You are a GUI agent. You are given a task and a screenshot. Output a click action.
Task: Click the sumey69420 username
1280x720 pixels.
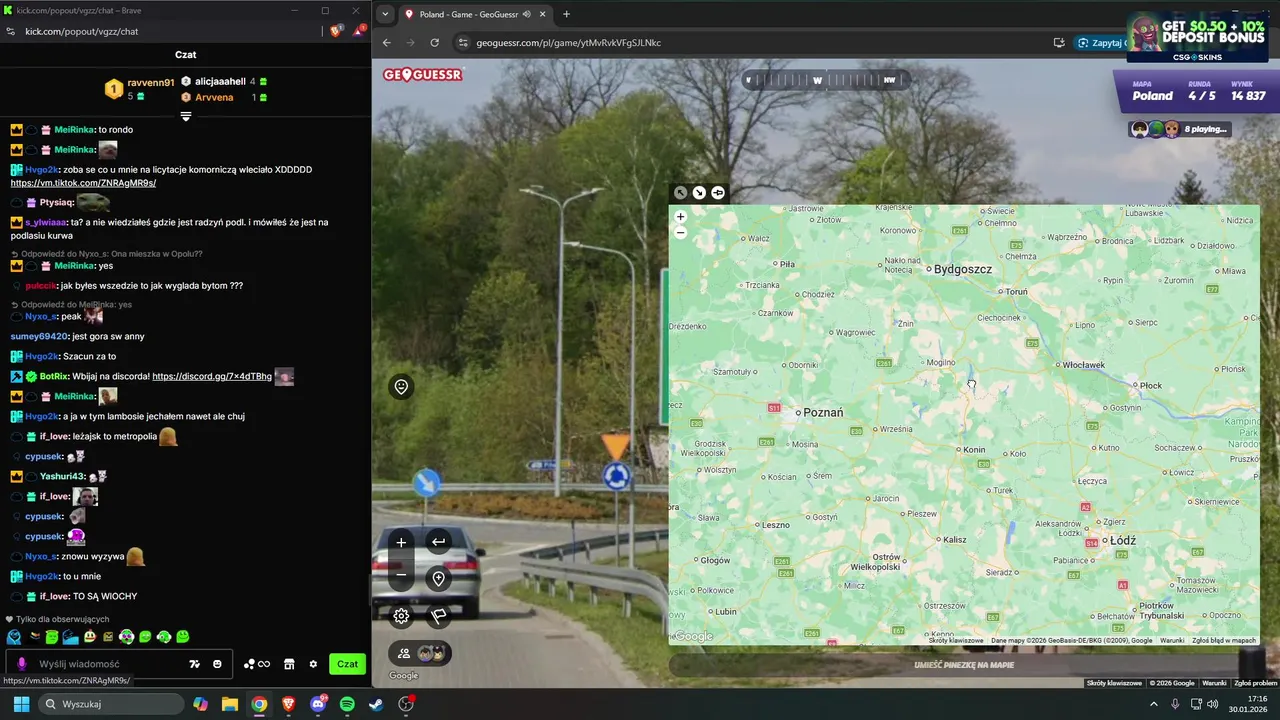[x=39, y=336]
